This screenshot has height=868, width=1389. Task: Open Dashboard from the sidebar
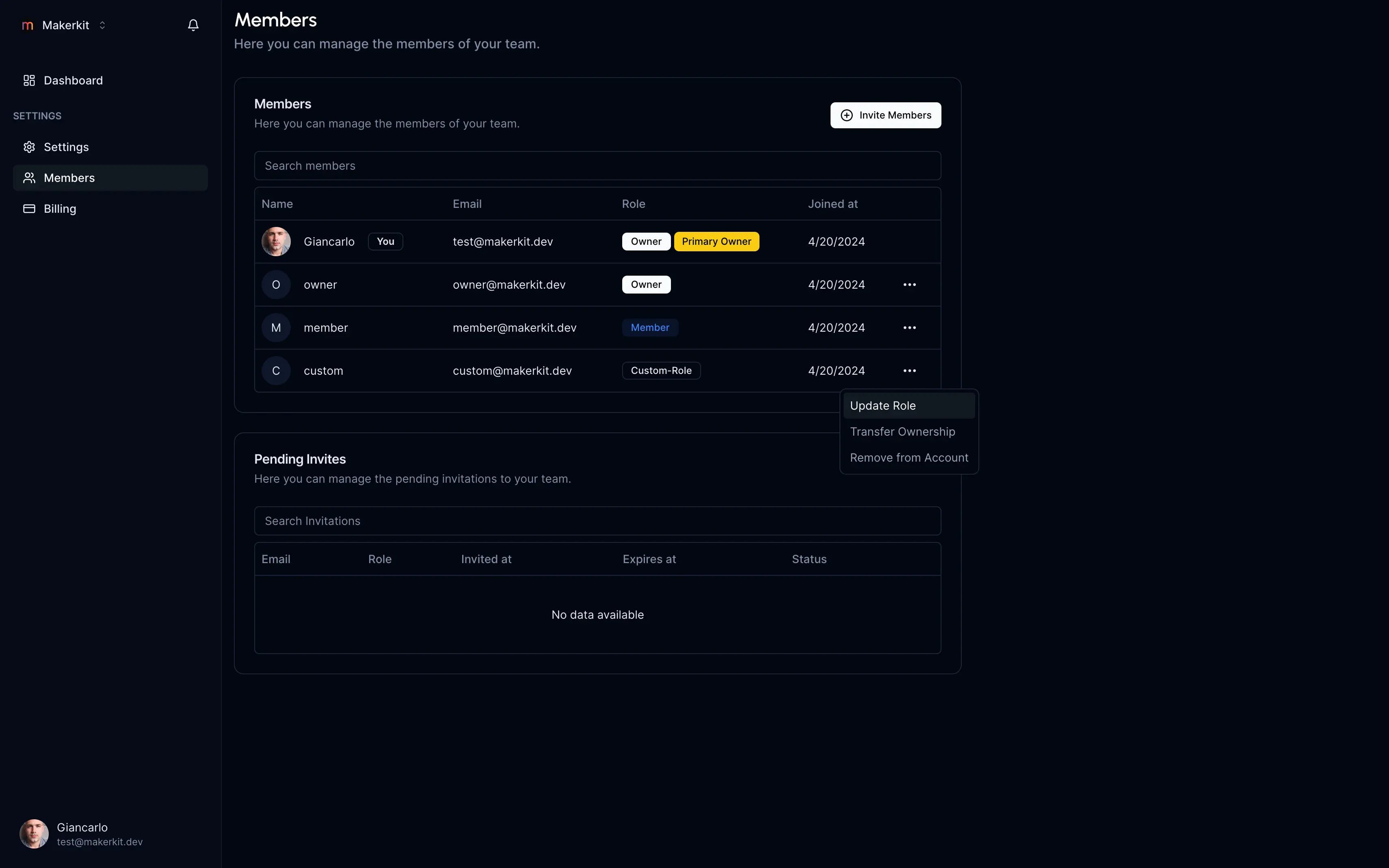(73, 80)
